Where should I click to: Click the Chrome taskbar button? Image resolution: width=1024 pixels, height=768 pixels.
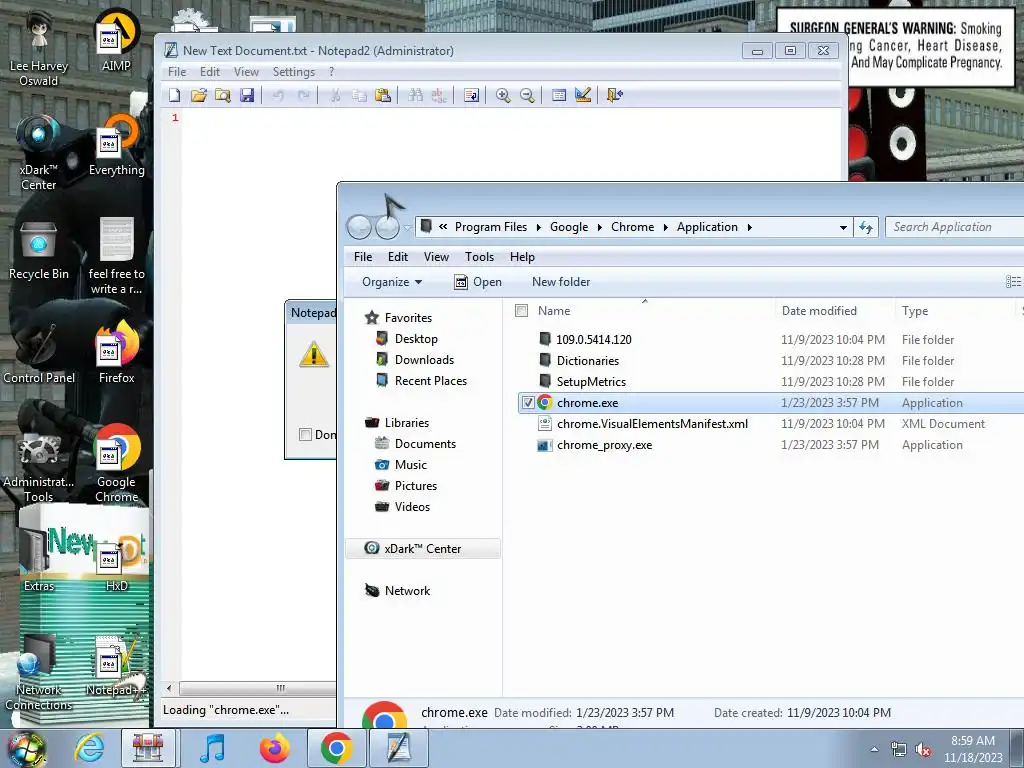click(x=336, y=748)
